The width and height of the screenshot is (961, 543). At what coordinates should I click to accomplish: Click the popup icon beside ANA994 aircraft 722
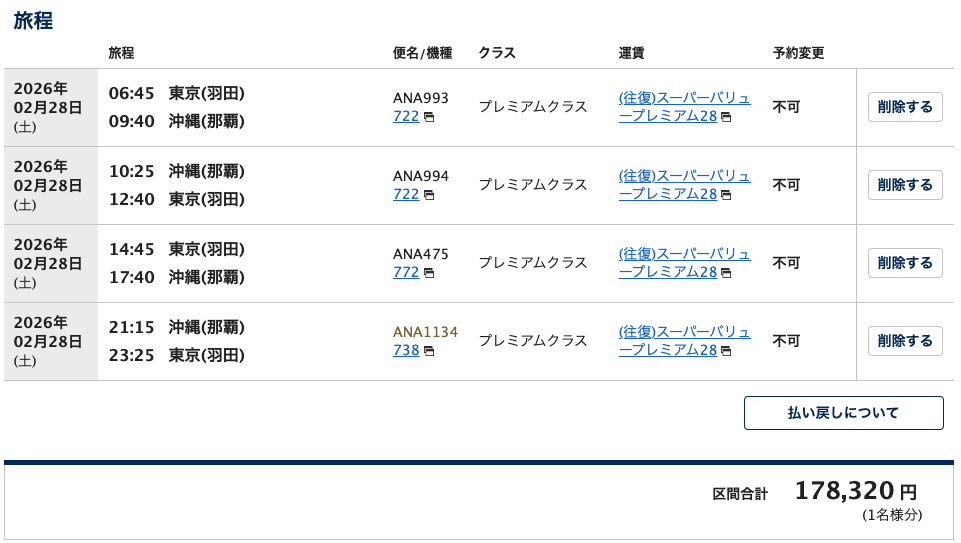(429, 196)
